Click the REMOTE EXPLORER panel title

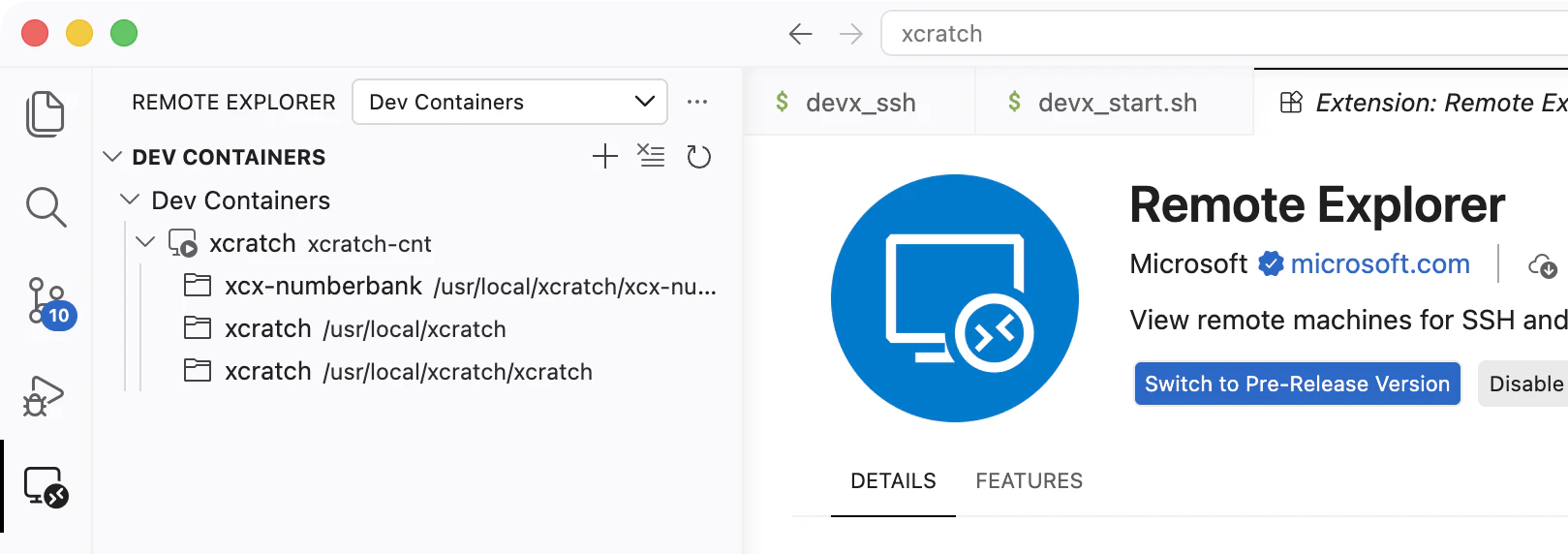click(x=233, y=102)
